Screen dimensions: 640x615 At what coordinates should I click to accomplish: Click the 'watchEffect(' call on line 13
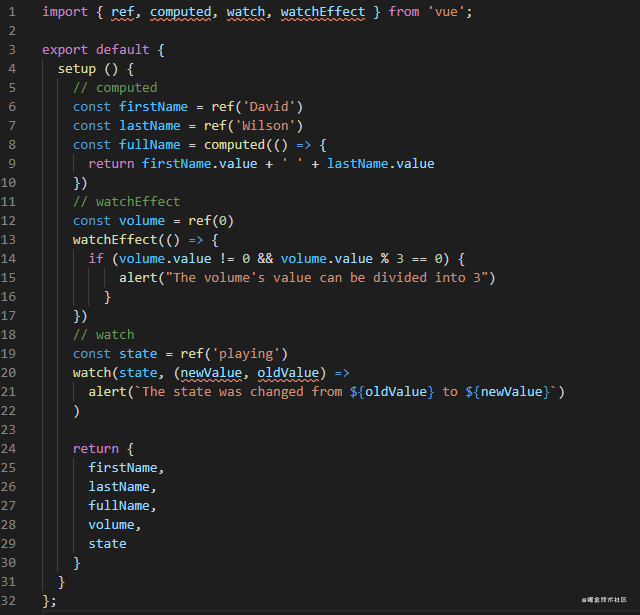pyautogui.click(x=119, y=240)
